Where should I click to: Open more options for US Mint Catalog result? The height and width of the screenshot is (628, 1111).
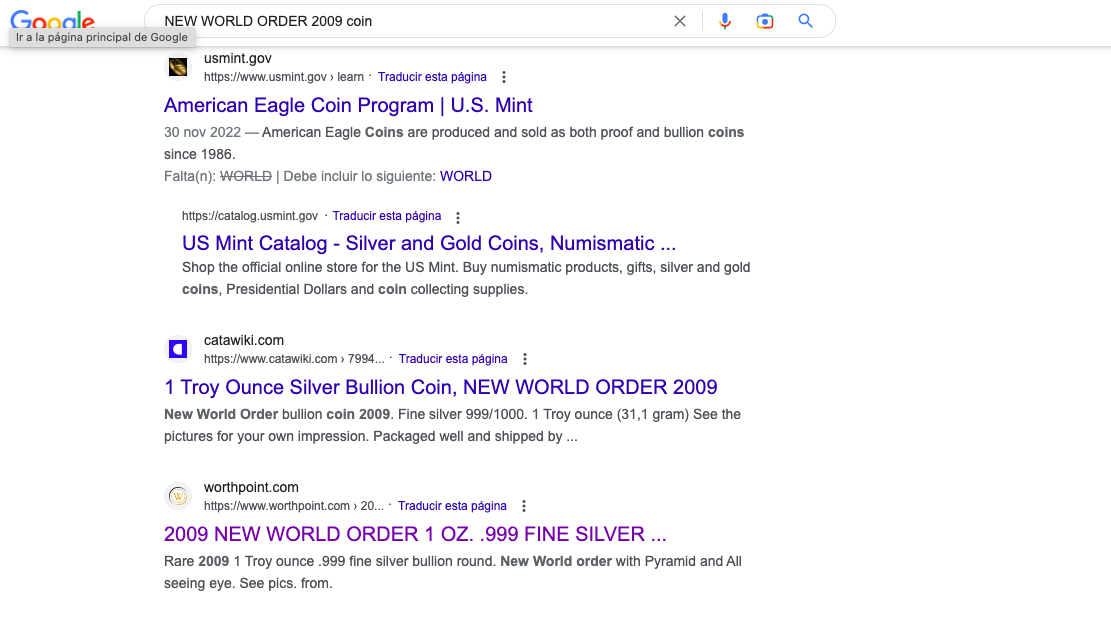pyautogui.click(x=458, y=217)
